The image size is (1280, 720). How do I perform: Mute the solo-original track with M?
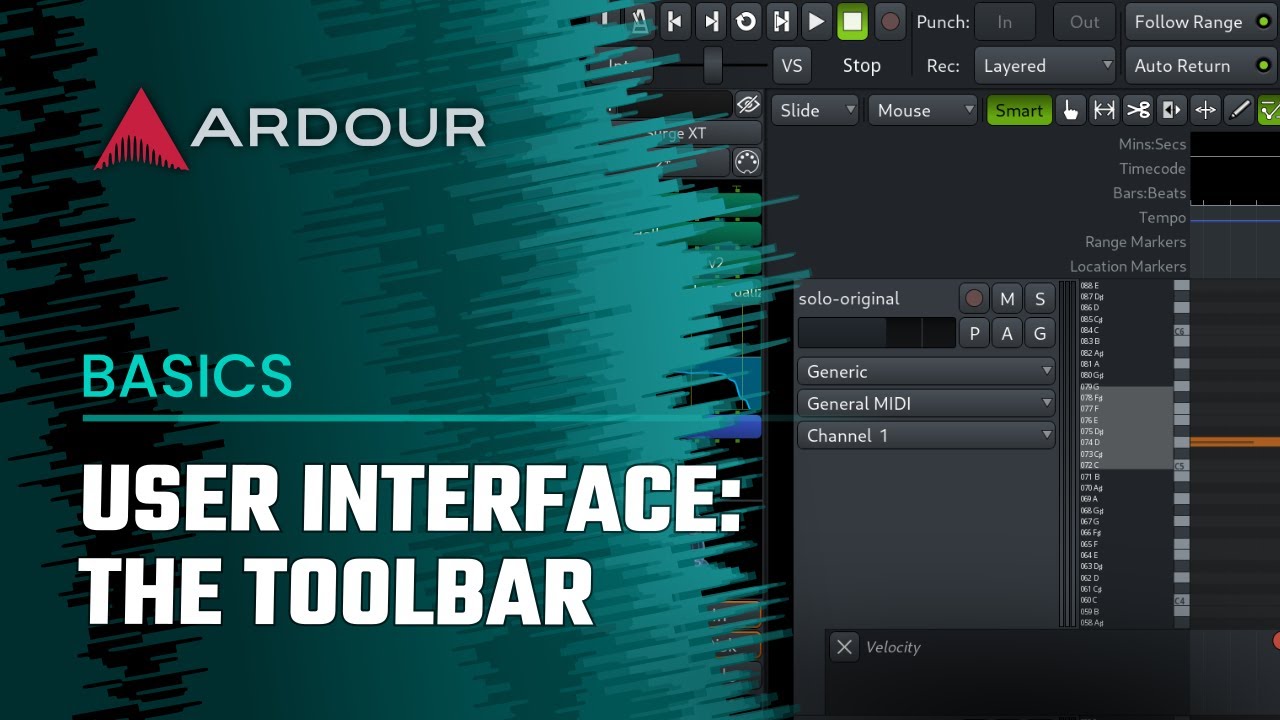click(x=1007, y=298)
